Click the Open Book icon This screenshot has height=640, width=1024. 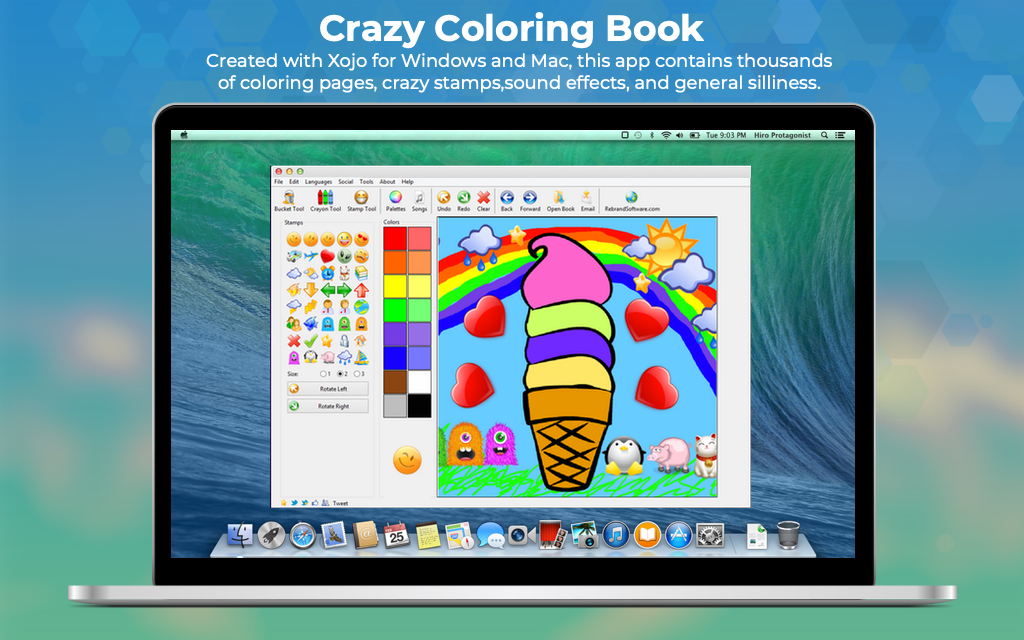coord(560,199)
